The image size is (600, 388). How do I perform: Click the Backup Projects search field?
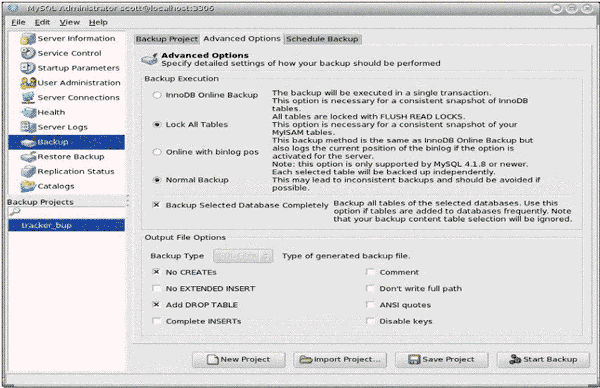pos(67,212)
